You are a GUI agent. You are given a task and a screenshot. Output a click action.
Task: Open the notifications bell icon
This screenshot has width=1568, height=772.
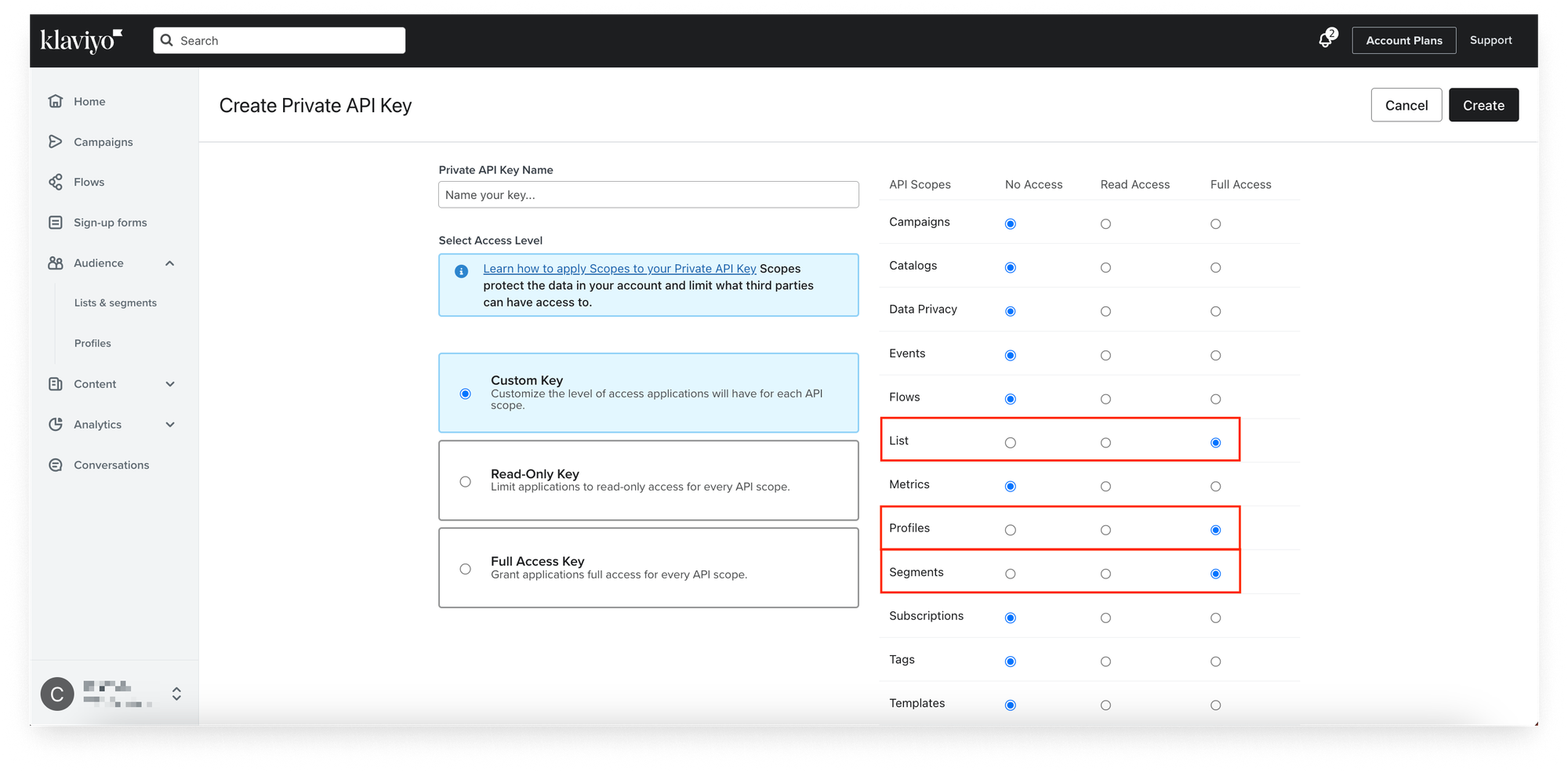[x=1325, y=40]
